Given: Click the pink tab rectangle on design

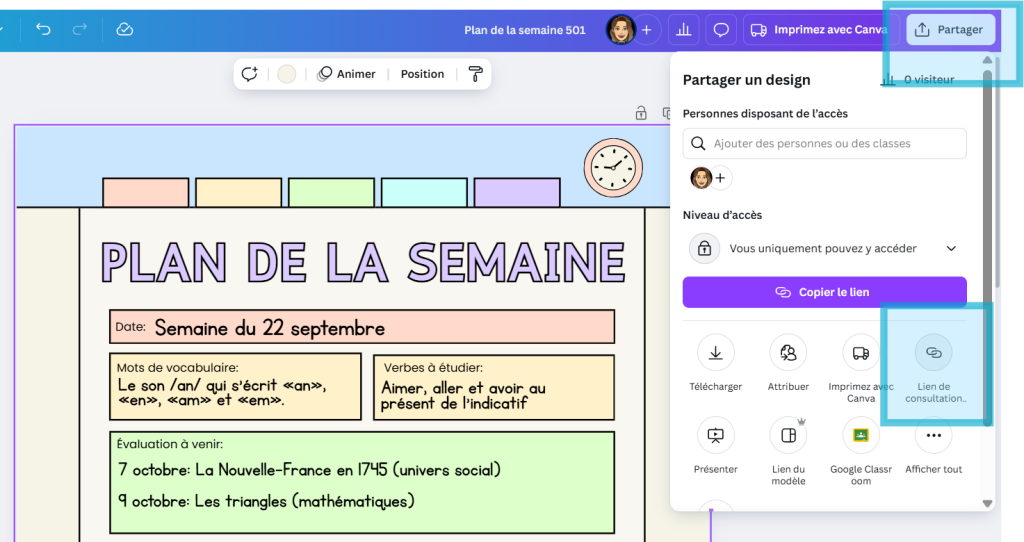Looking at the screenshot, I should [146, 193].
